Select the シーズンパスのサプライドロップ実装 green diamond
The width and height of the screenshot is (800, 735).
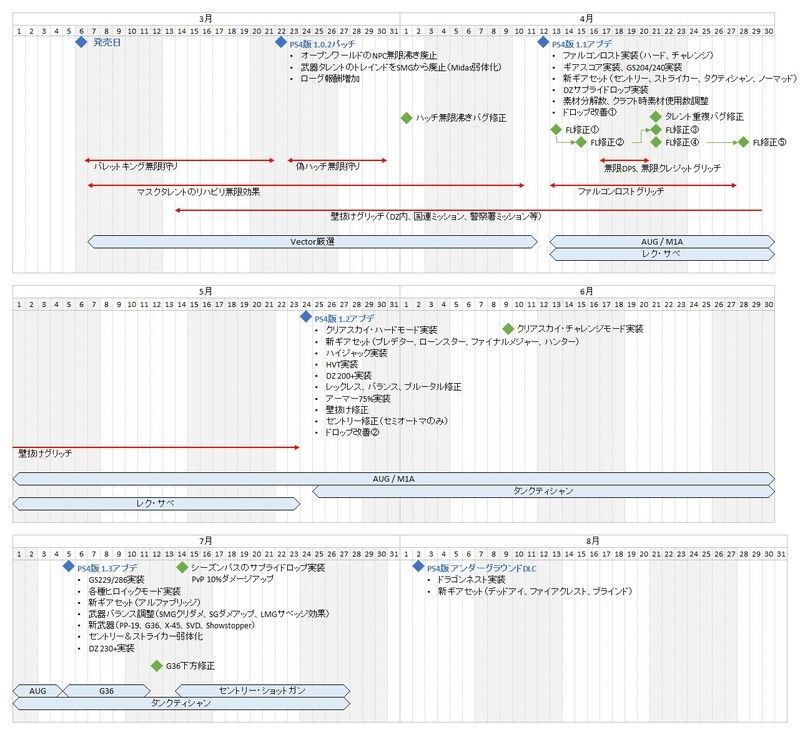(181, 567)
